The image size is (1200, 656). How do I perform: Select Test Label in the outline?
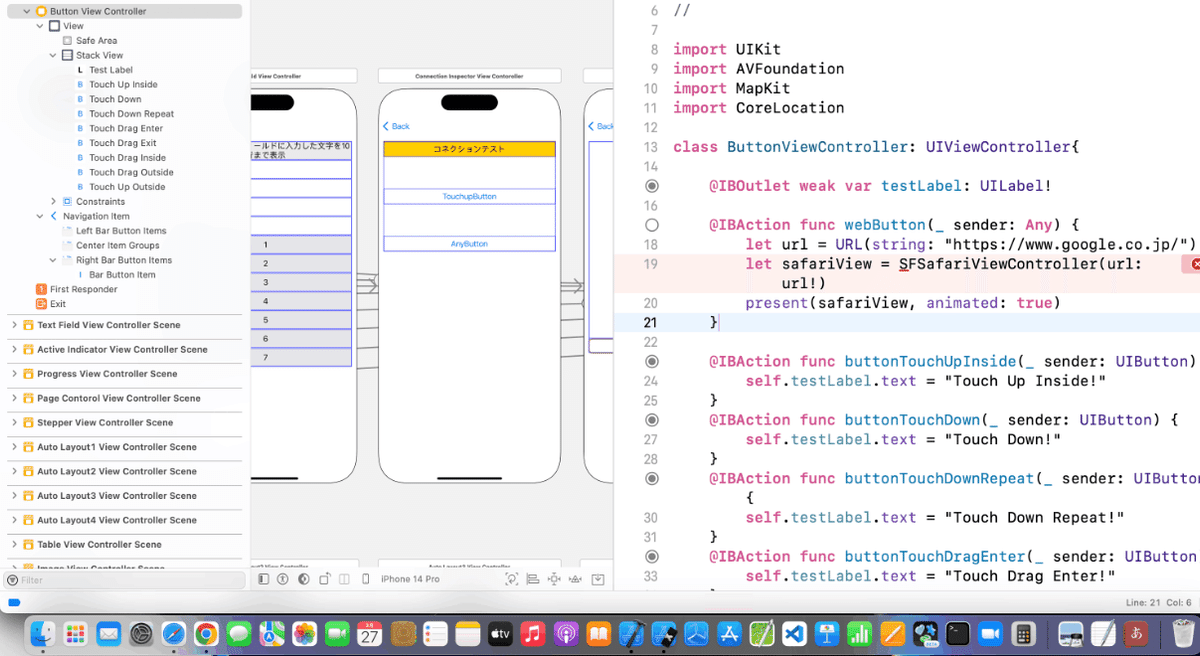coord(111,70)
